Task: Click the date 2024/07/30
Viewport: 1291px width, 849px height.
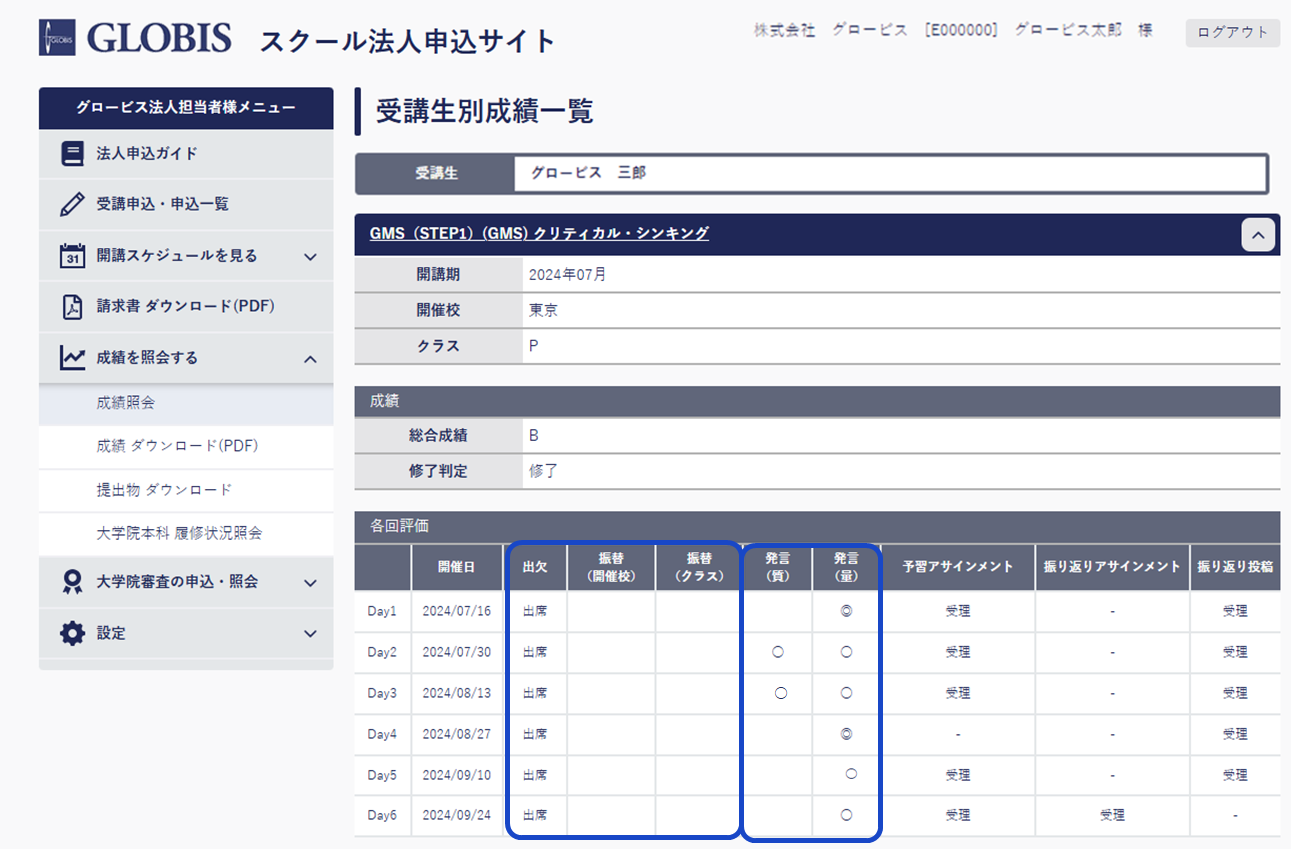Action: pyautogui.click(x=457, y=652)
